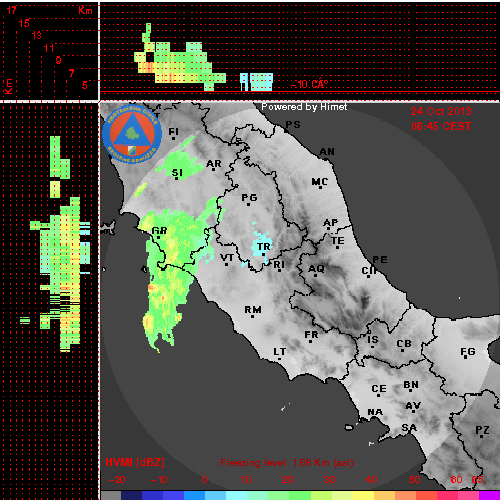The image size is (500, 500).
Task: Click the AR city label on map
Action: click(x=214, y=164)
